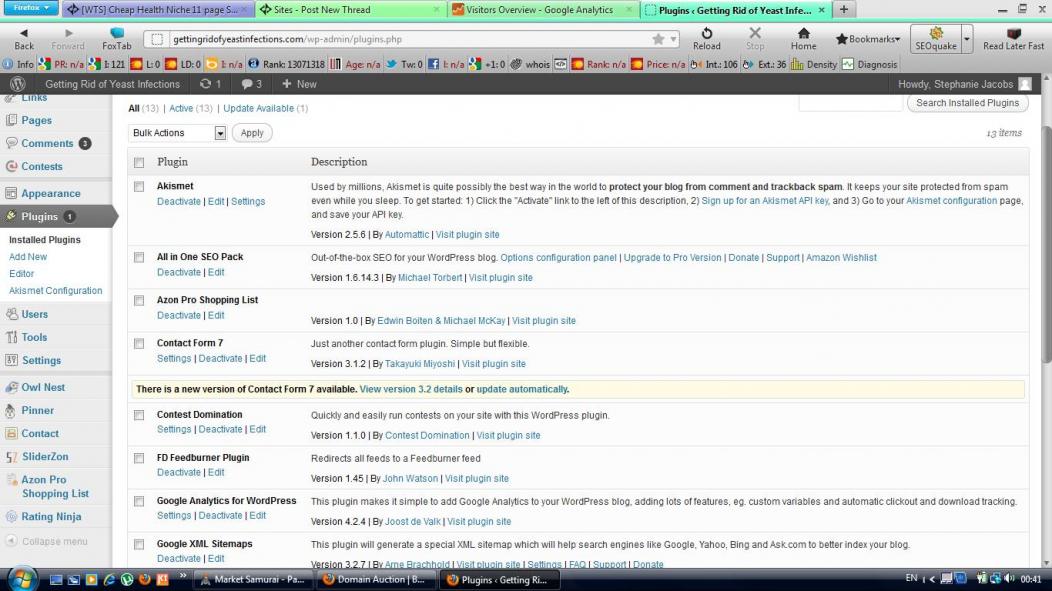Open the URL bar history dropdown arrow
This screenshot has height=591, width=1052.
[673, 40]
